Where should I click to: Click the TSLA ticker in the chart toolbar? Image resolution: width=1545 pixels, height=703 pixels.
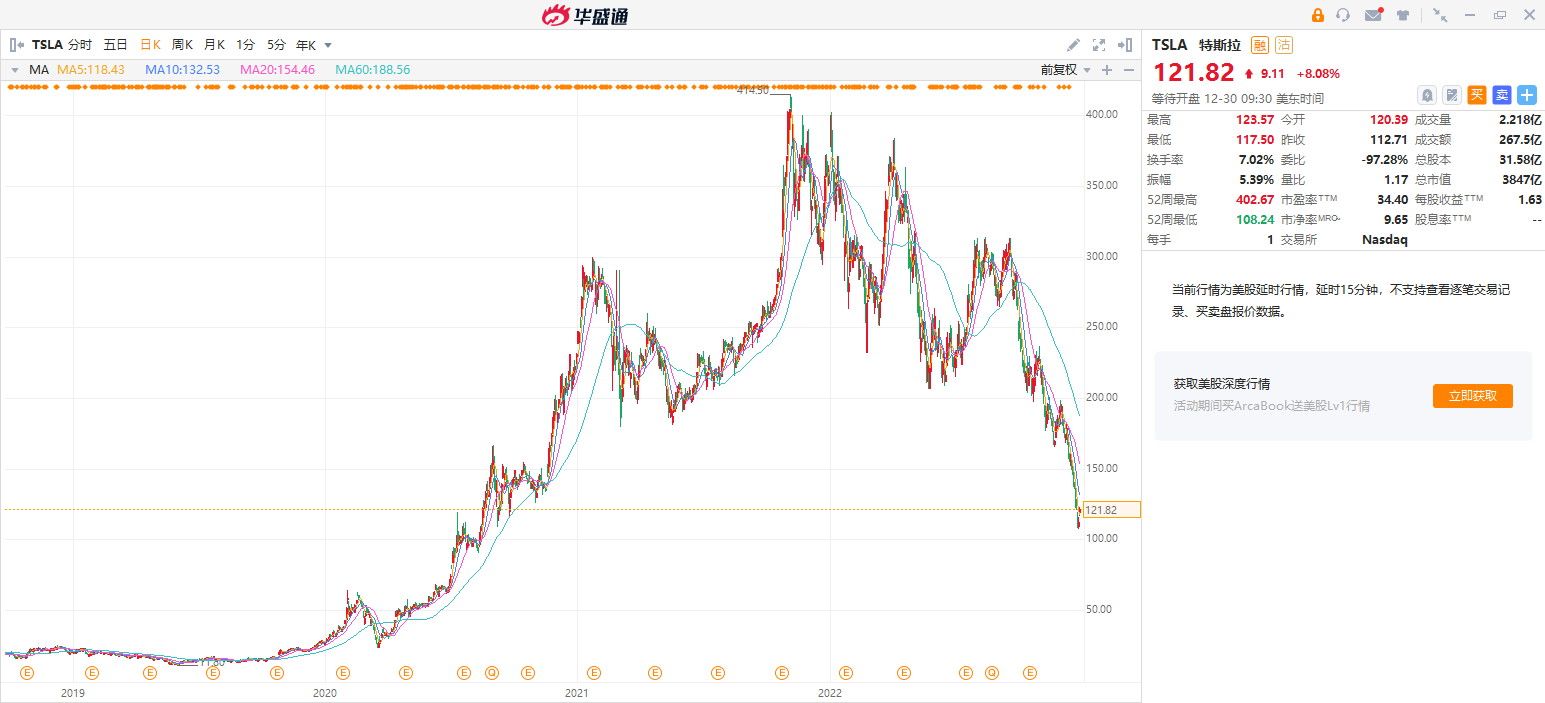tap(47, 45)
